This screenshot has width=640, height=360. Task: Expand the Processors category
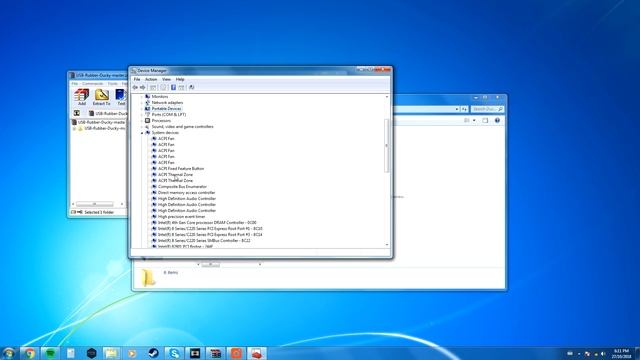142,121
